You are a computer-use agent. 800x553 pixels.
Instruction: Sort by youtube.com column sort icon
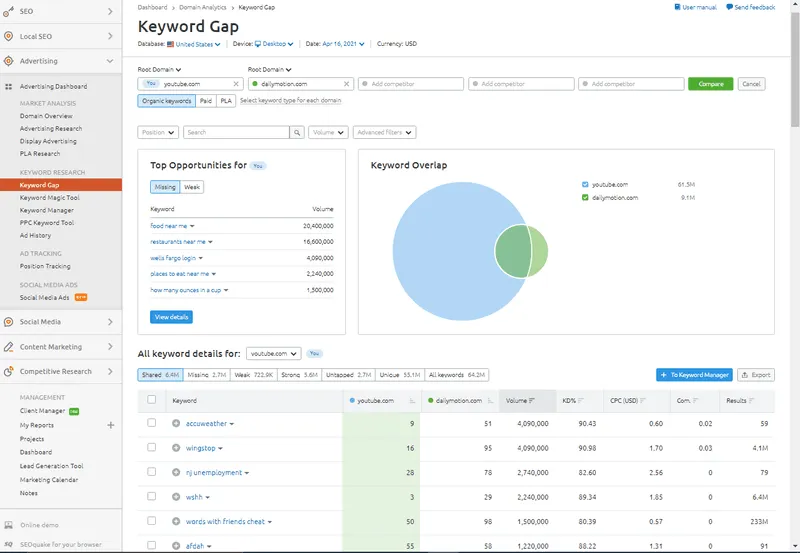(412, 401)
